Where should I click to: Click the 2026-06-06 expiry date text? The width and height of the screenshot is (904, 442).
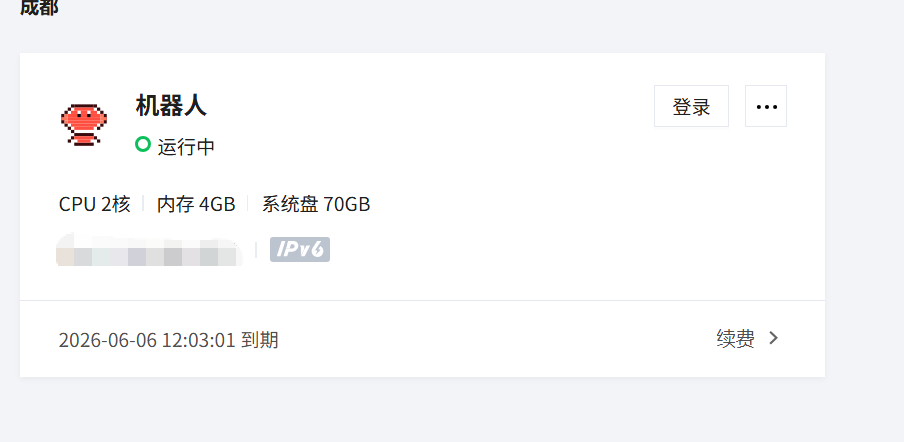147,340
